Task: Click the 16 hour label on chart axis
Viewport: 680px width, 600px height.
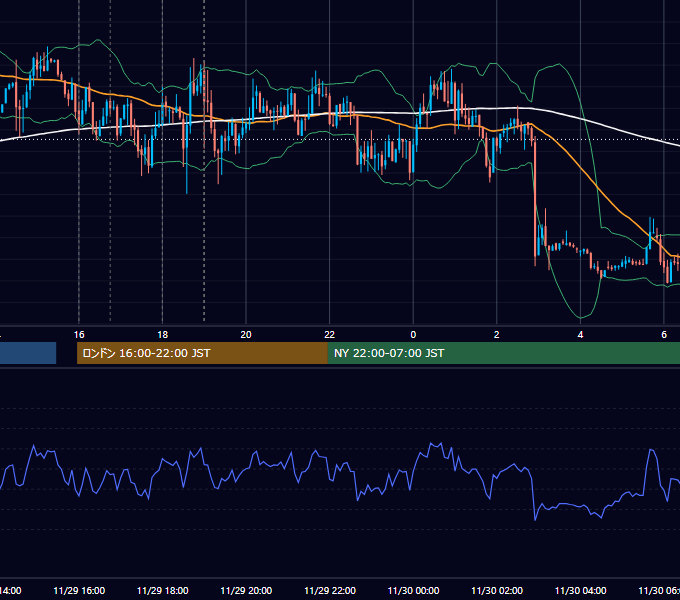Action: coord(79,335)
